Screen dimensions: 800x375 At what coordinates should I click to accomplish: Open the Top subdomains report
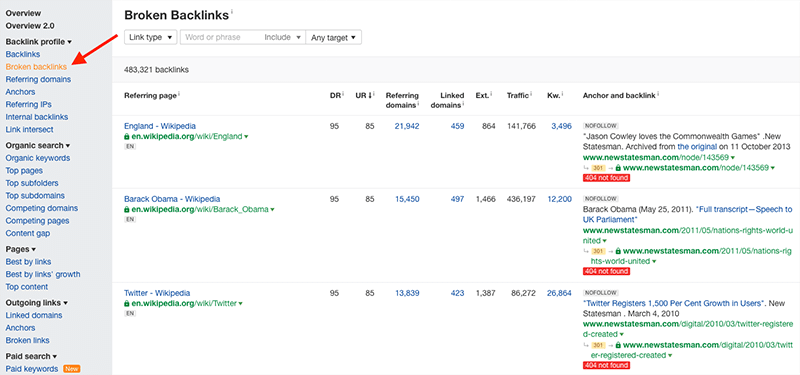click(35, 195)
